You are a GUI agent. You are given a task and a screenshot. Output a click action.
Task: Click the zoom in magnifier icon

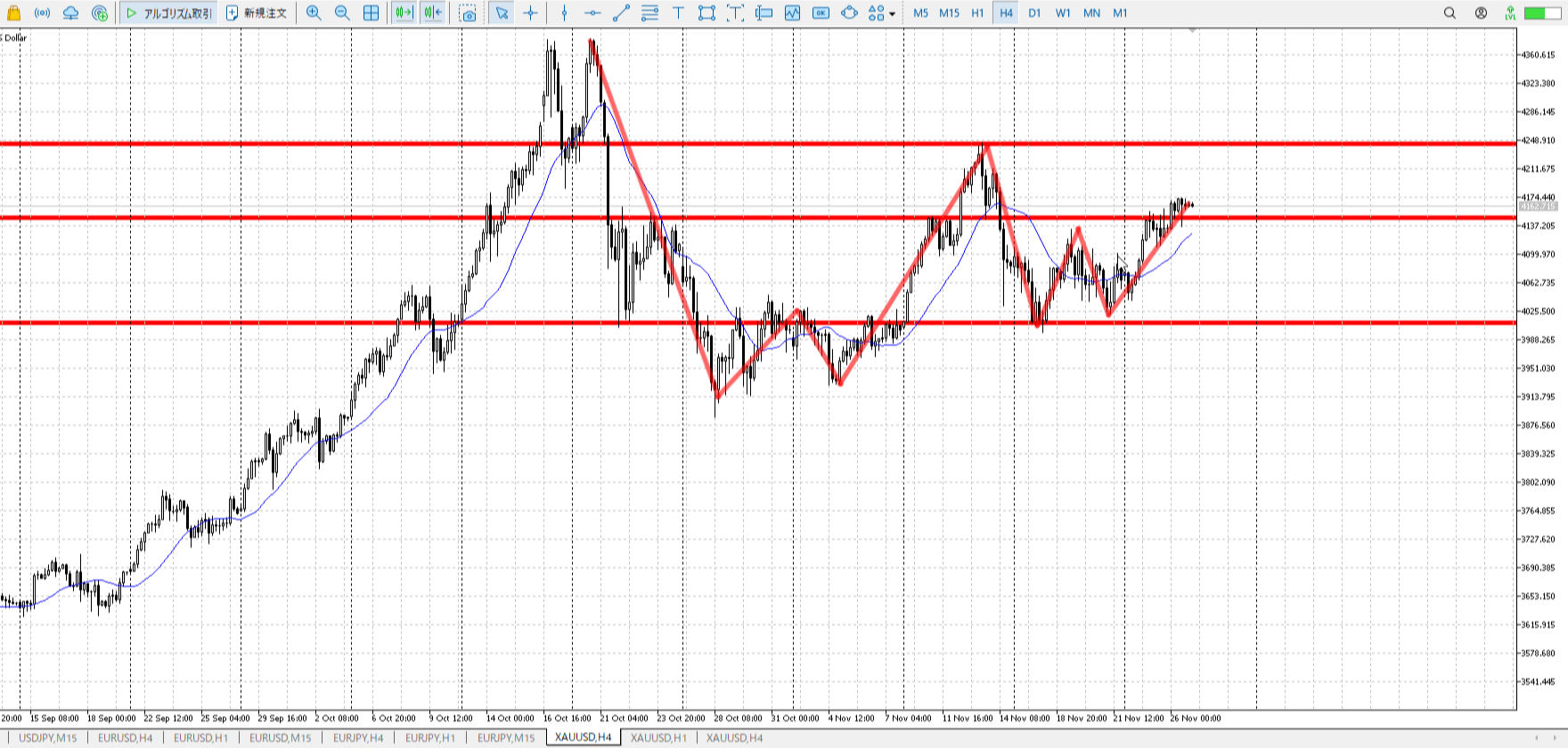314,12
